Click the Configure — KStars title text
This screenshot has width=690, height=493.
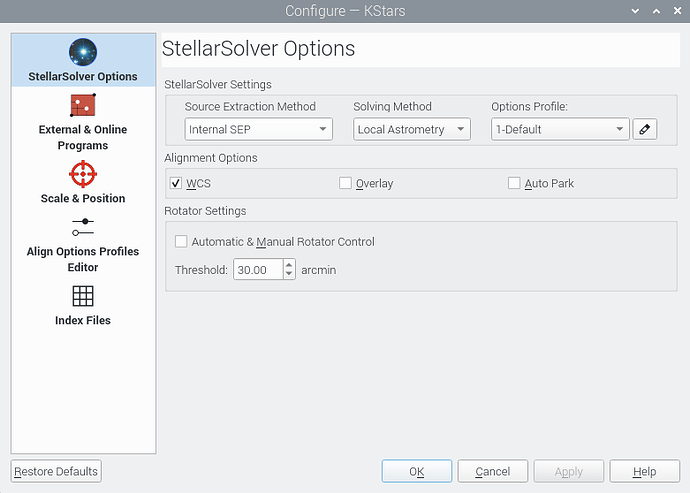coord(345,11)
